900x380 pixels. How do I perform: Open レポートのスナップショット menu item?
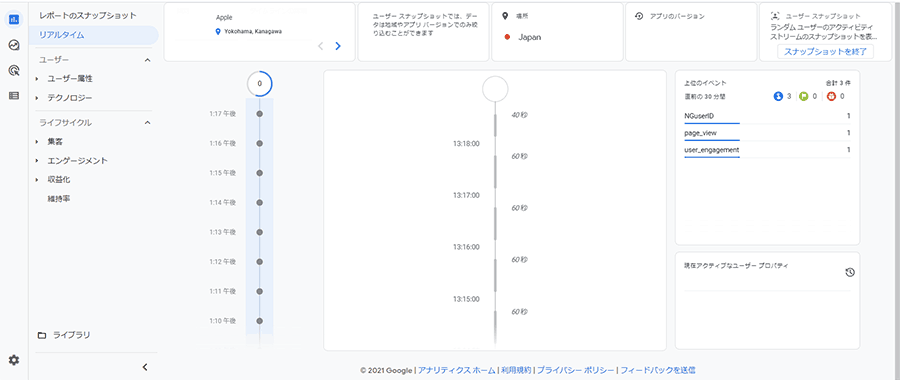click(88, 15)
